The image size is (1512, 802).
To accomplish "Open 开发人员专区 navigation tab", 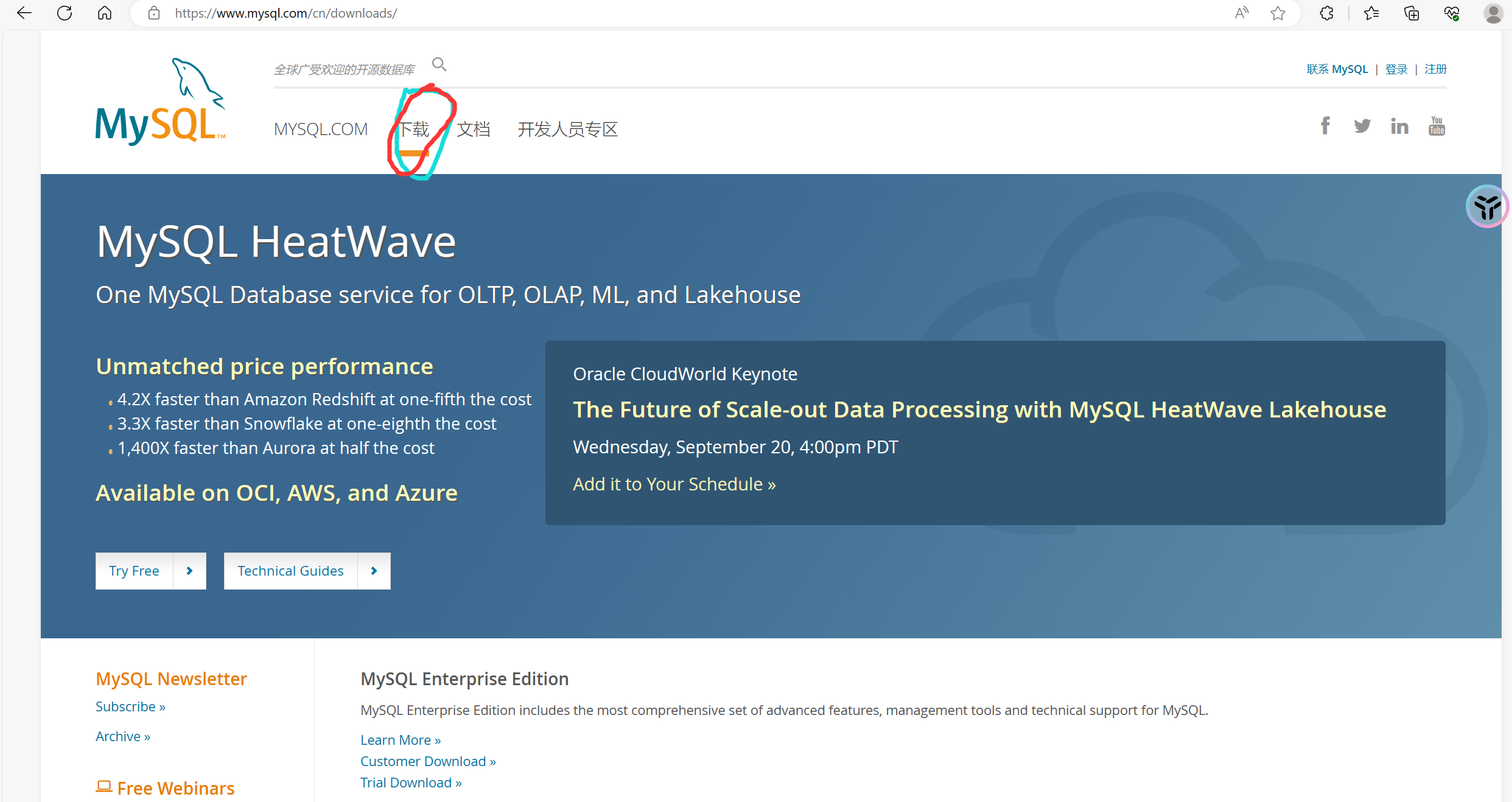I will (x=567, y=129).
